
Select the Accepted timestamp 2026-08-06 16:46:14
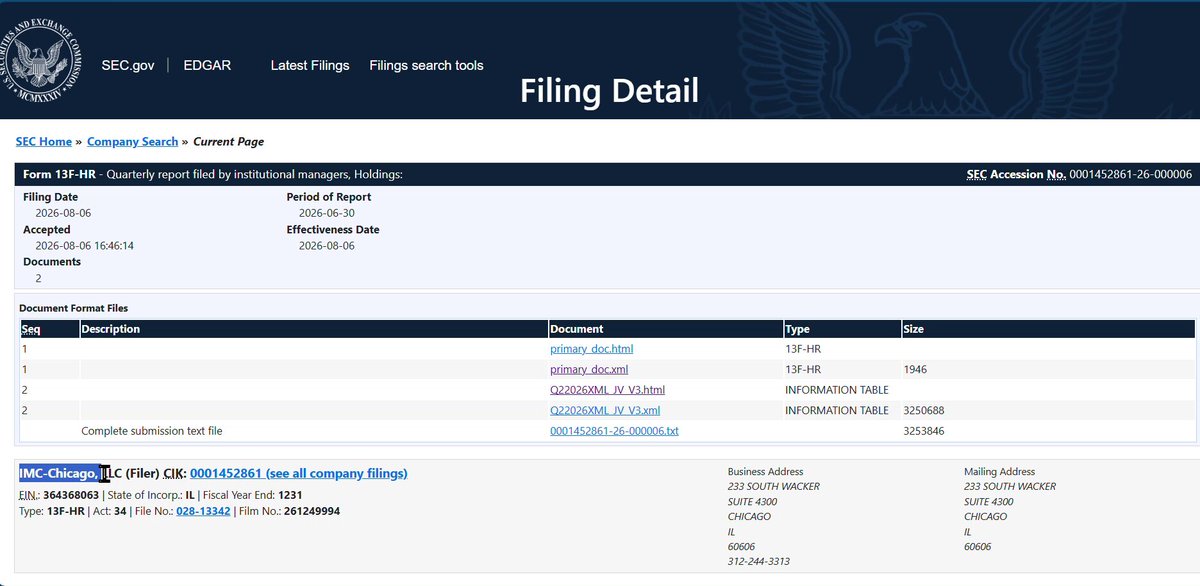(x=84, y=245)
